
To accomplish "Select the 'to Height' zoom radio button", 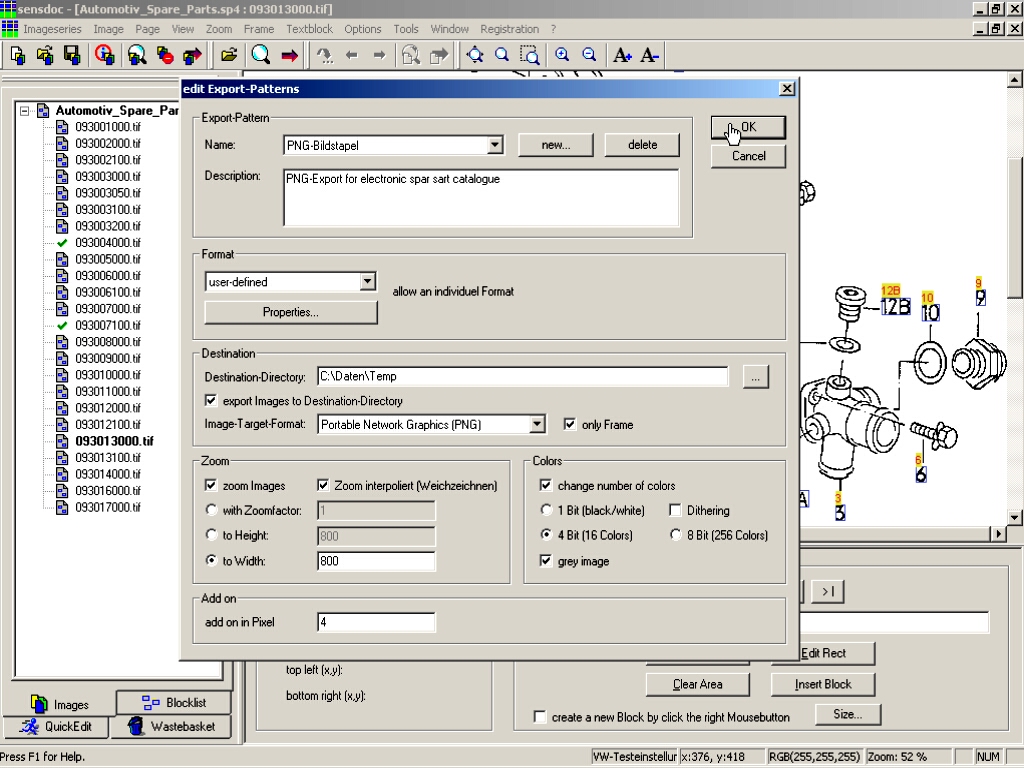I will click(x=211, y=536).
